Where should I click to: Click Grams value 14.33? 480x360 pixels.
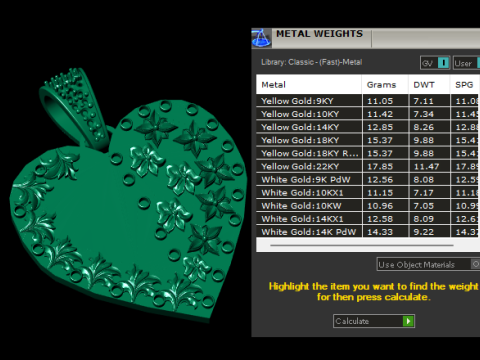[x=380, y=232]
